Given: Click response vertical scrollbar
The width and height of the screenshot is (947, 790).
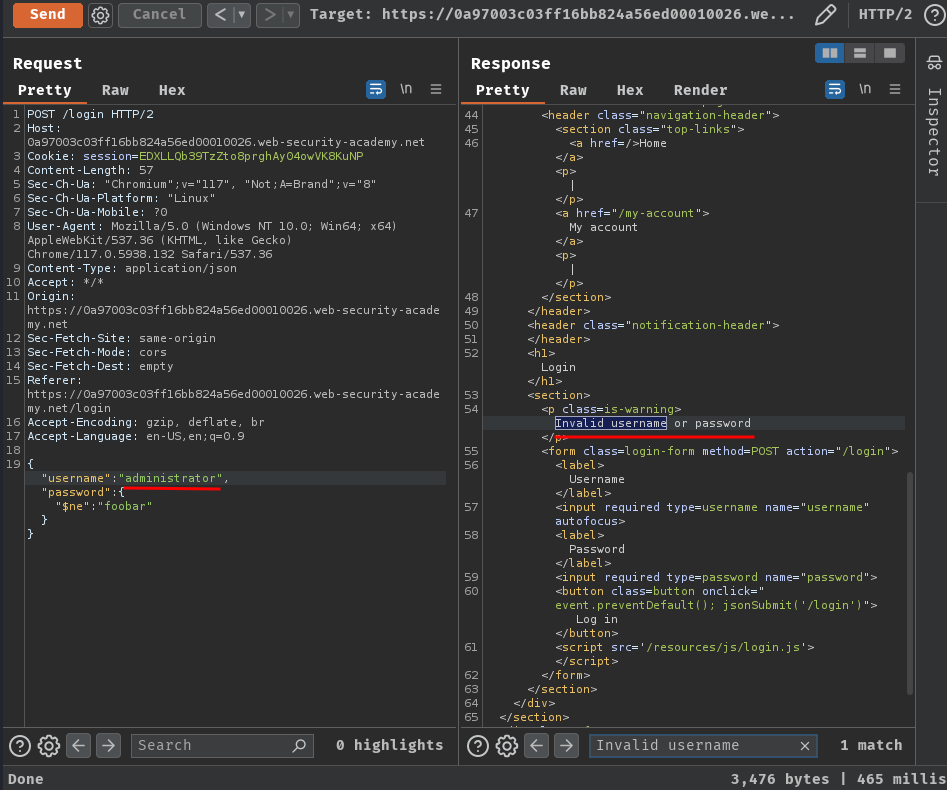Looking at the screenshot, I should (x=910, y=582).
